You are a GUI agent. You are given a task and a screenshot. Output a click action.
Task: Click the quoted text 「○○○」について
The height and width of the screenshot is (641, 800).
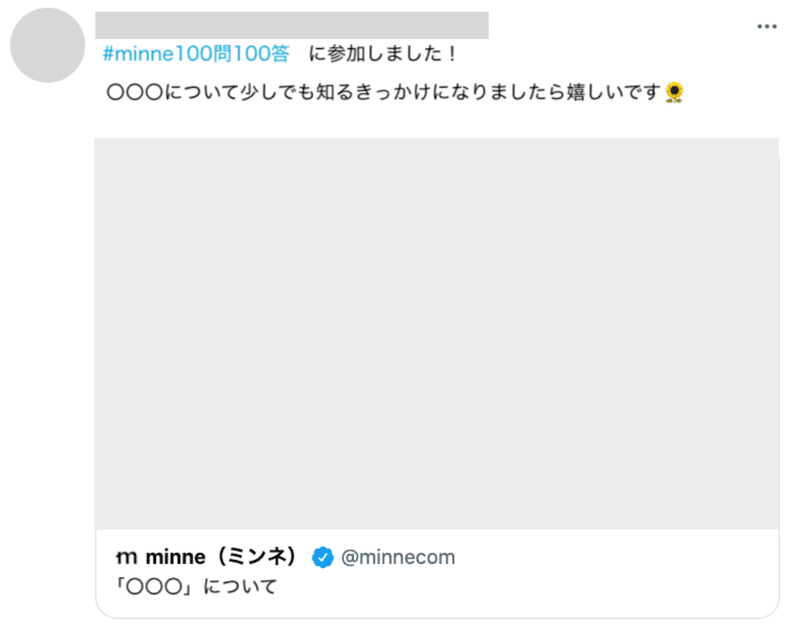(x=196, y=586)
